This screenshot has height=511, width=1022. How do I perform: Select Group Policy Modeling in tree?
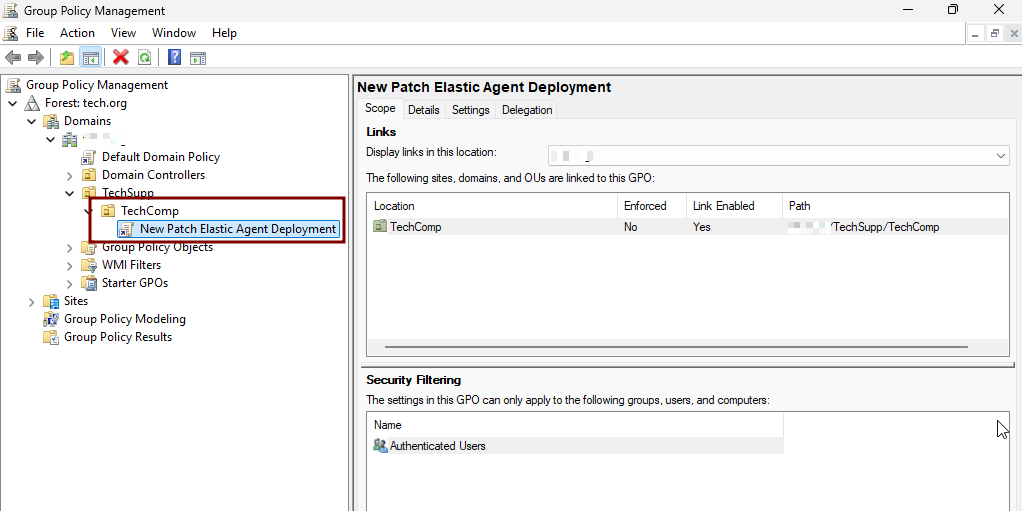(125, 319)
